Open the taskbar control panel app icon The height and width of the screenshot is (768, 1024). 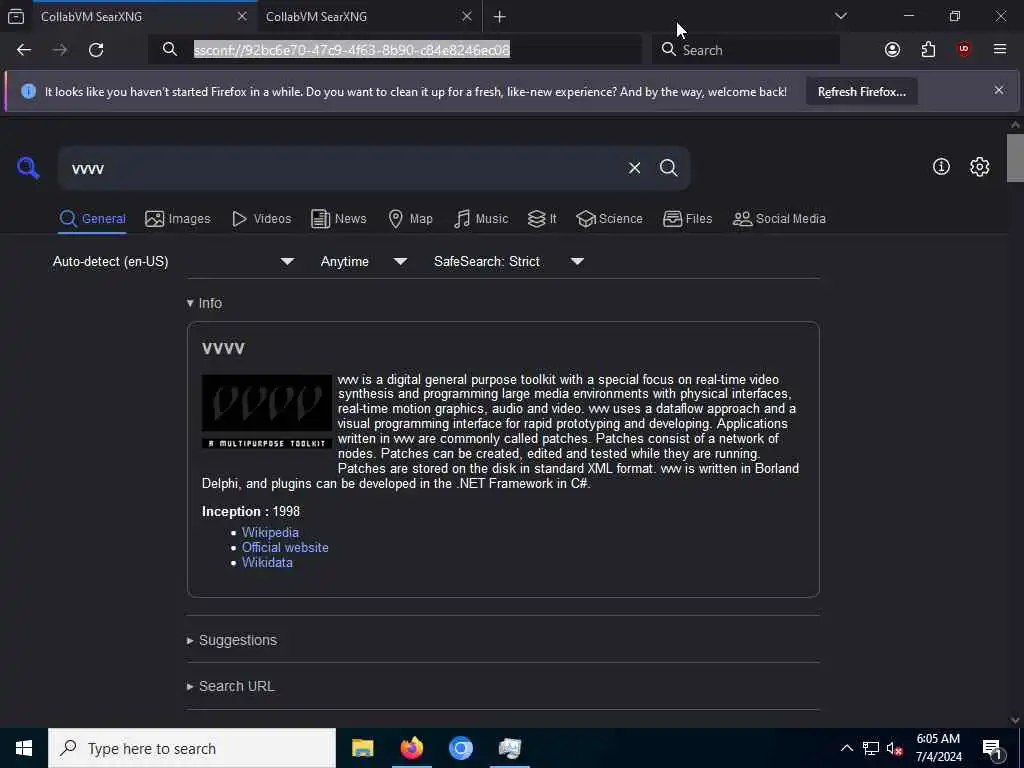click(509, 748)
